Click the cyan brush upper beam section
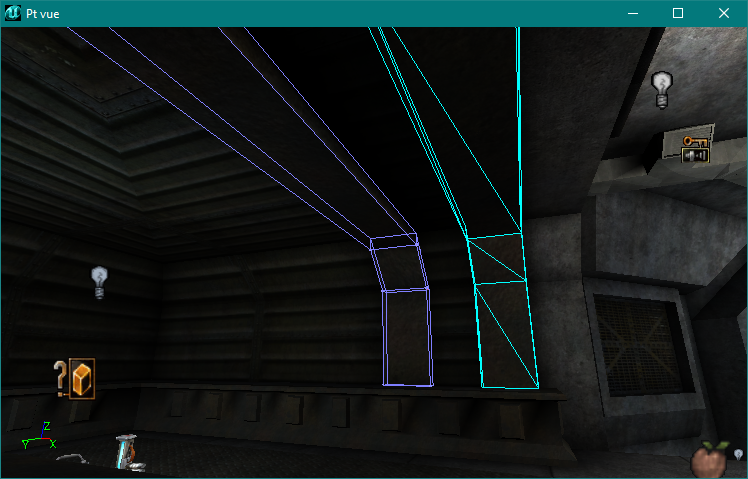The width and height of the screenshot is (748, 479). click(470, 130)
